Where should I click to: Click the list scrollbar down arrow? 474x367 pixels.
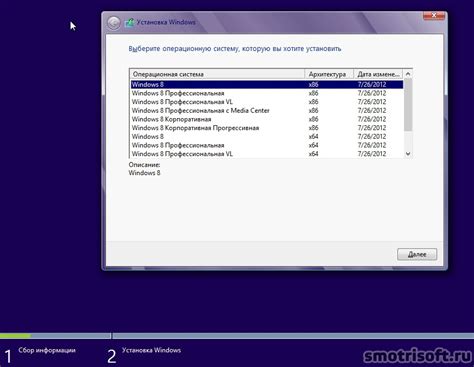point(408,154)
